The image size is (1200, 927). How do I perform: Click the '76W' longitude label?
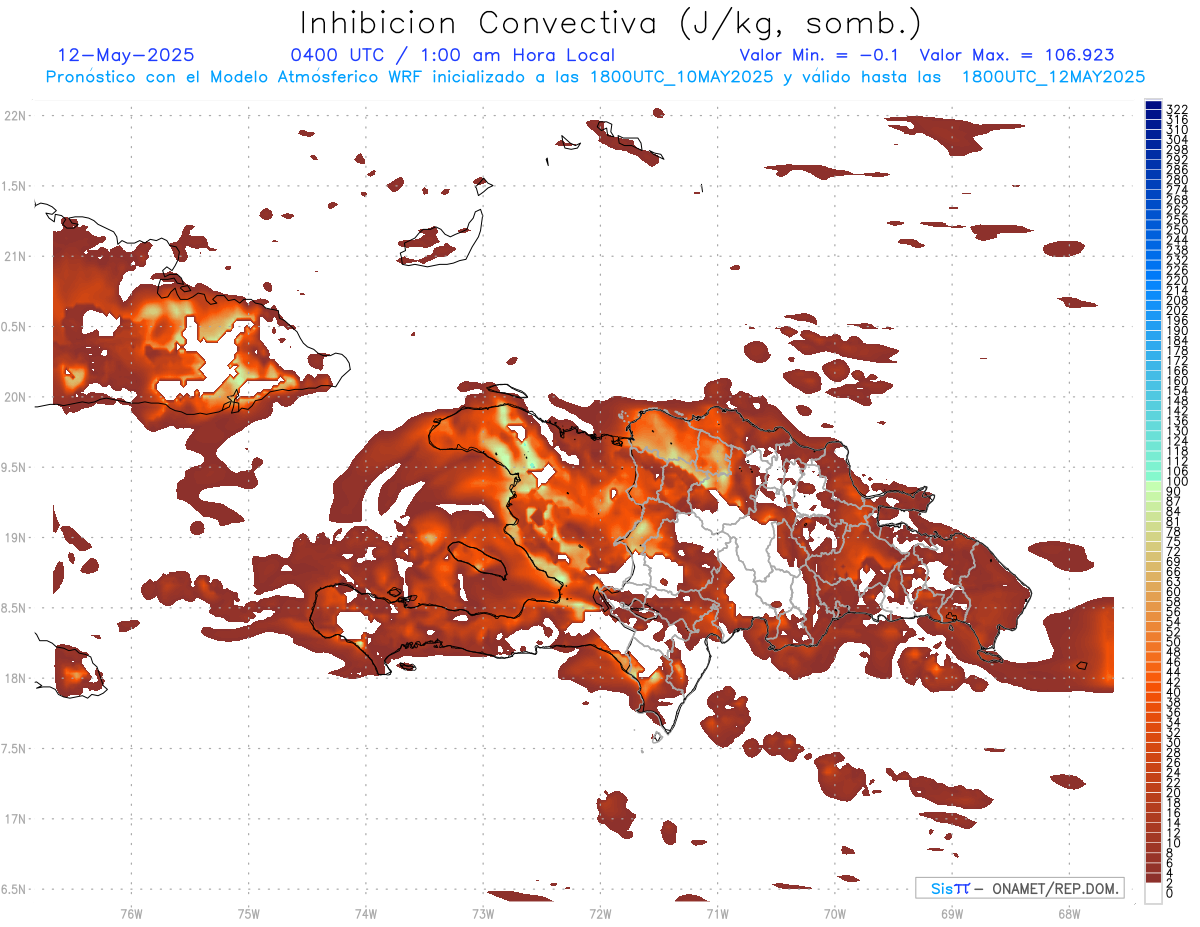click(x=131, y=913)
